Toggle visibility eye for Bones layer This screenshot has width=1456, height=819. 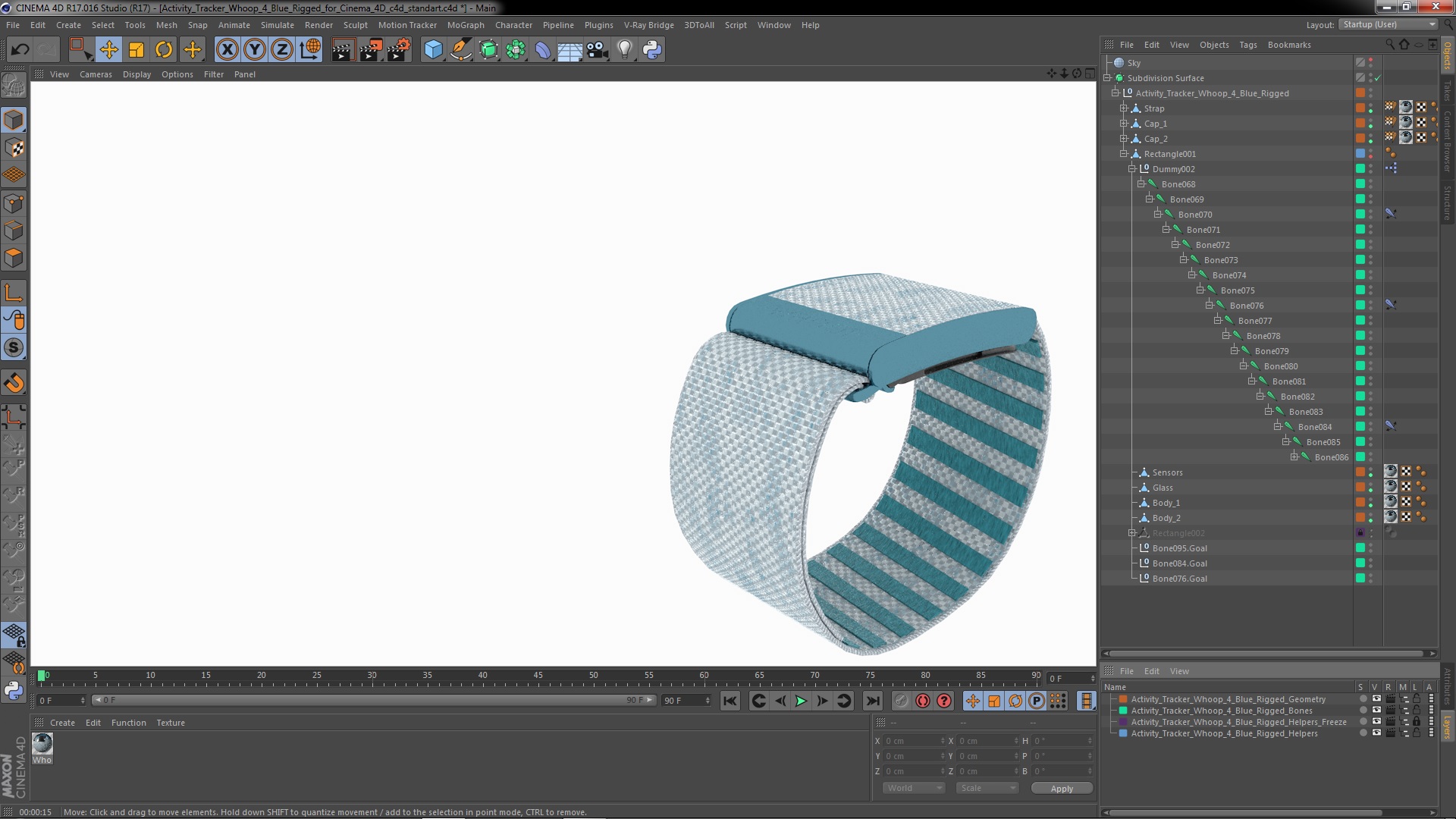point(1376,711)
